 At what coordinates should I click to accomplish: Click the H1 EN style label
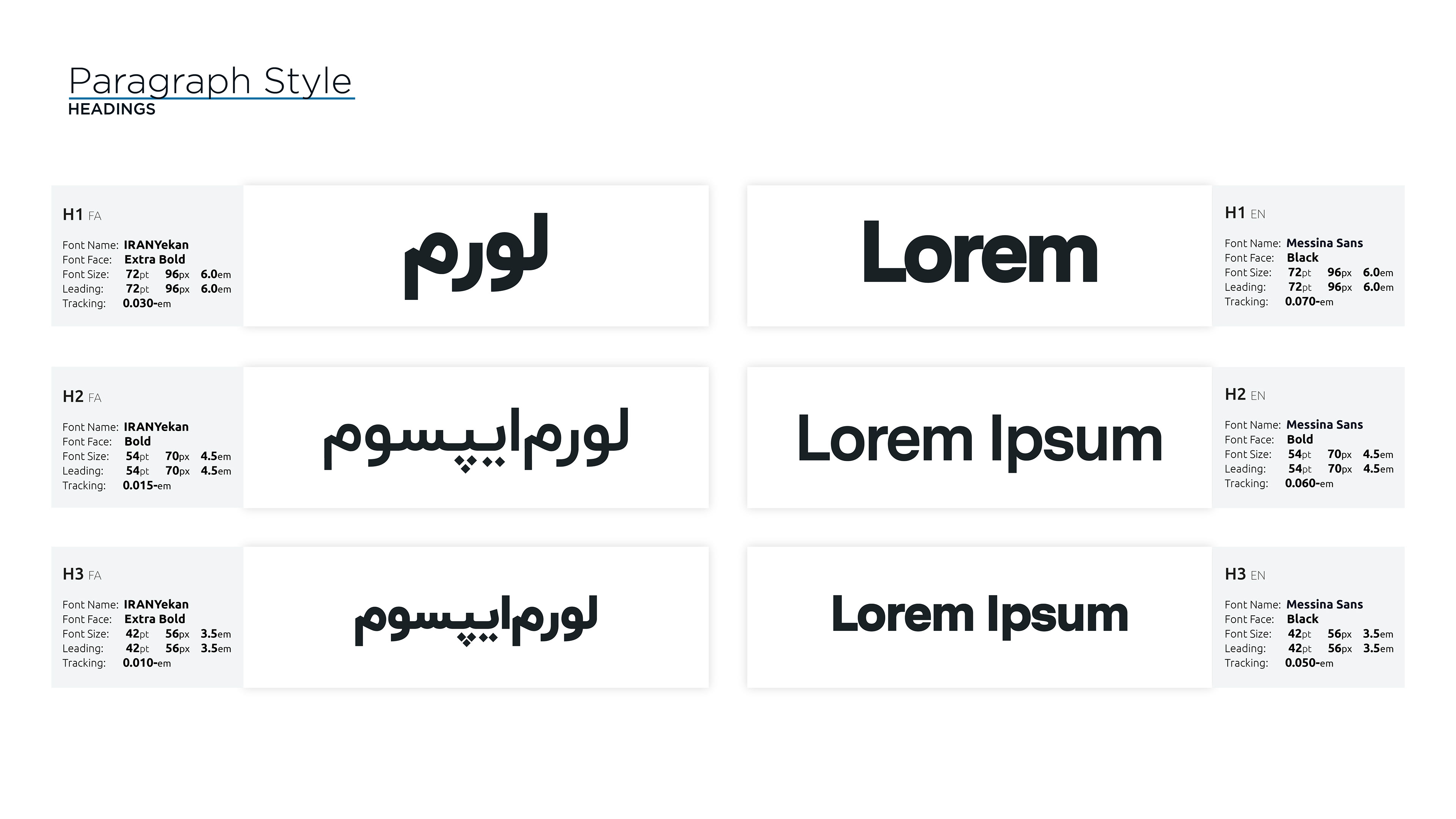(x=1244, y=213)
